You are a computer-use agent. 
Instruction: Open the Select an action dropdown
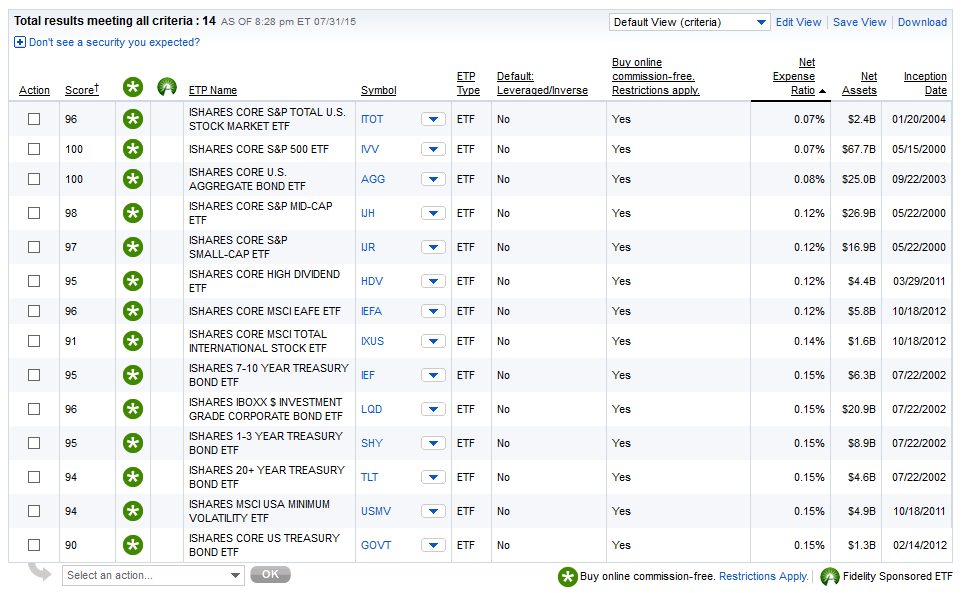coord(153,575)
